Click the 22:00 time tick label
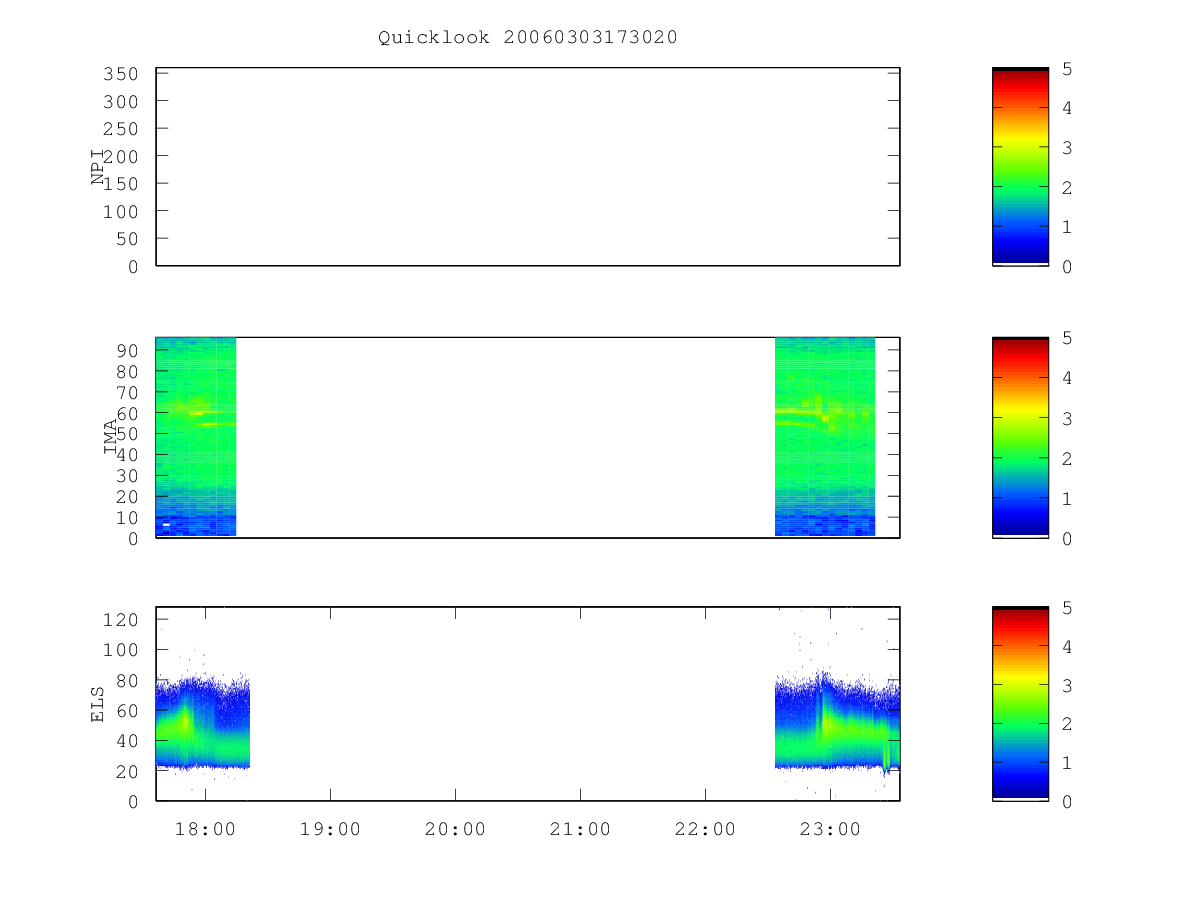The width and height of the screenshot is (1200, 900). (x=705, y=829)
